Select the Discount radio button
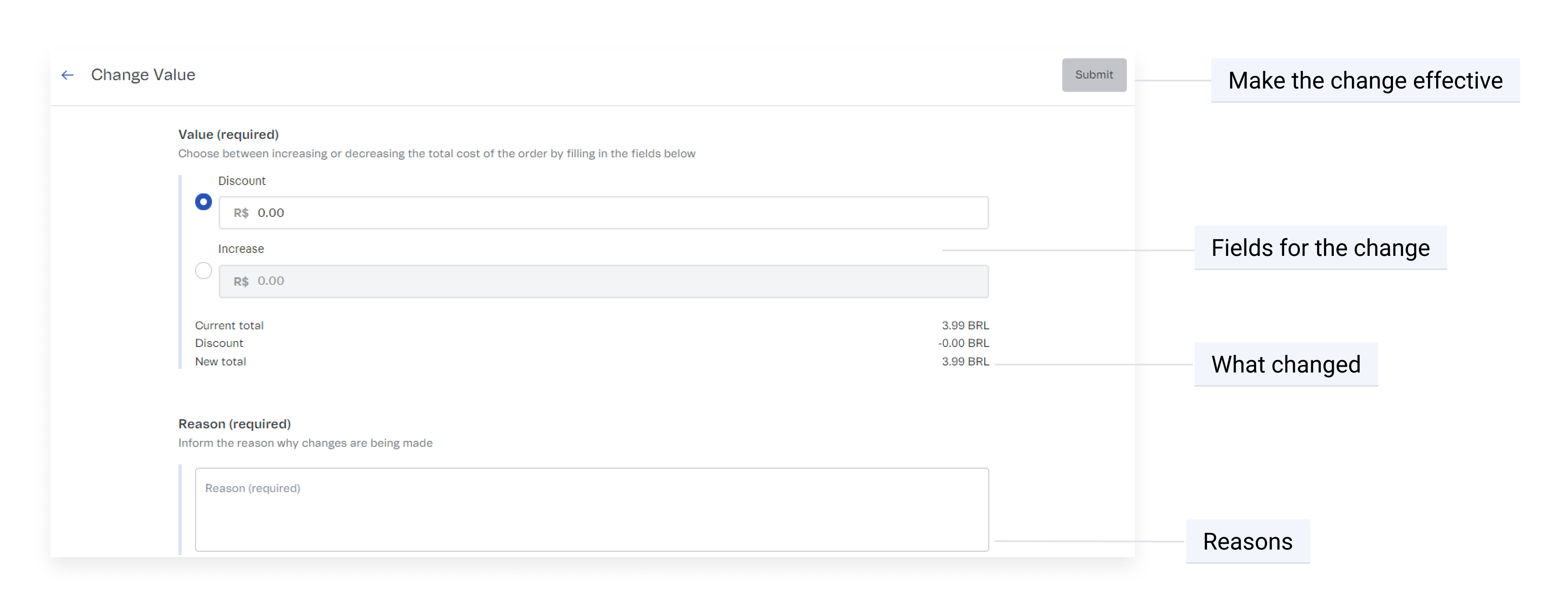The image size is (1568, 615). 203,201
